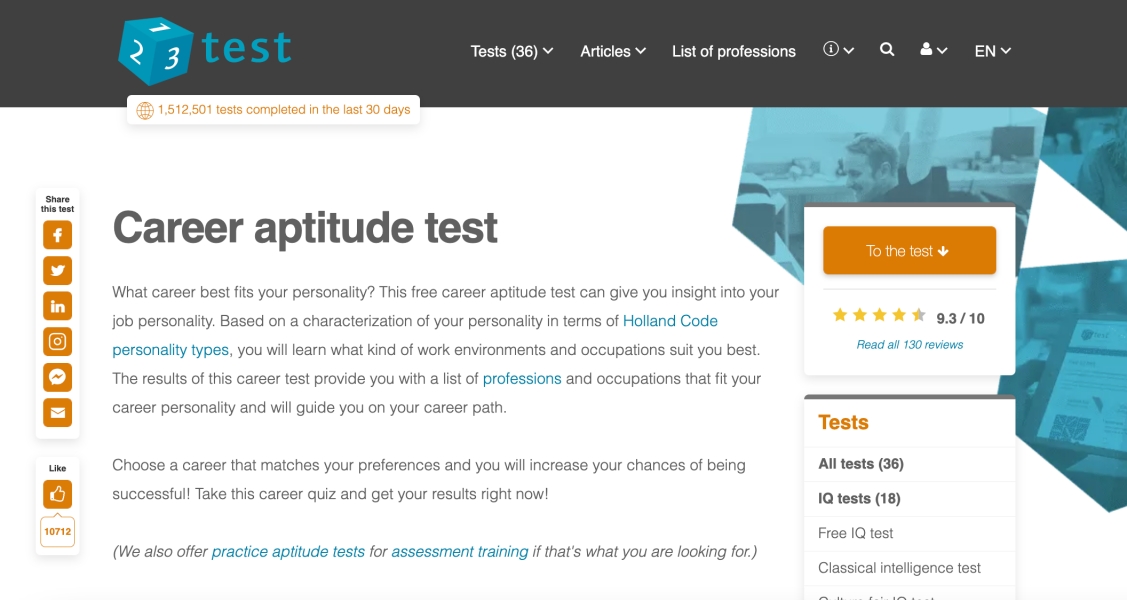
Task: Open the Read all 130 reviews link
Action: pyautogui.click(x=910, y=344)
